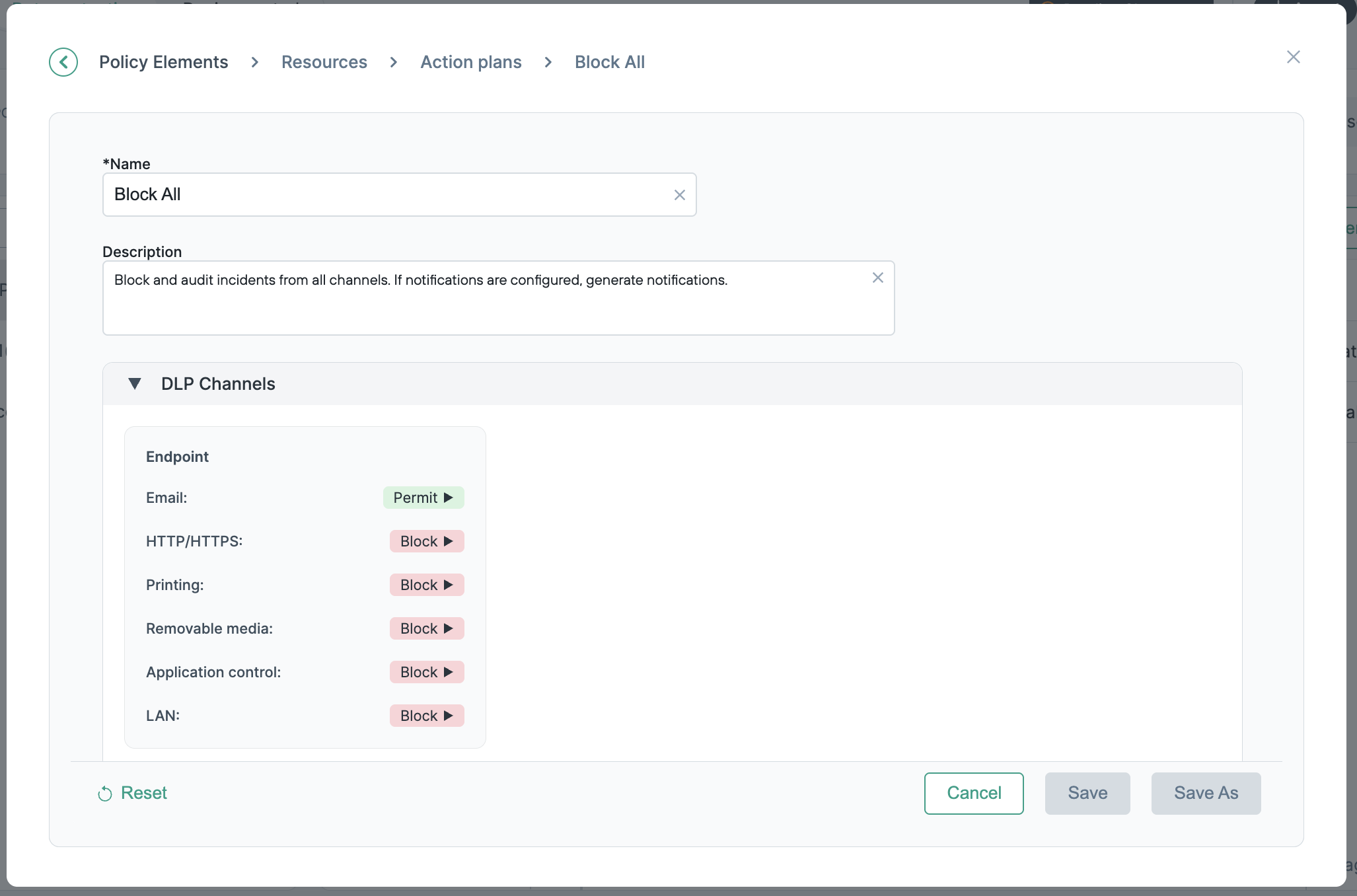Click the Save As button
1357x896 pixels.
click(x=1205, y=793)
